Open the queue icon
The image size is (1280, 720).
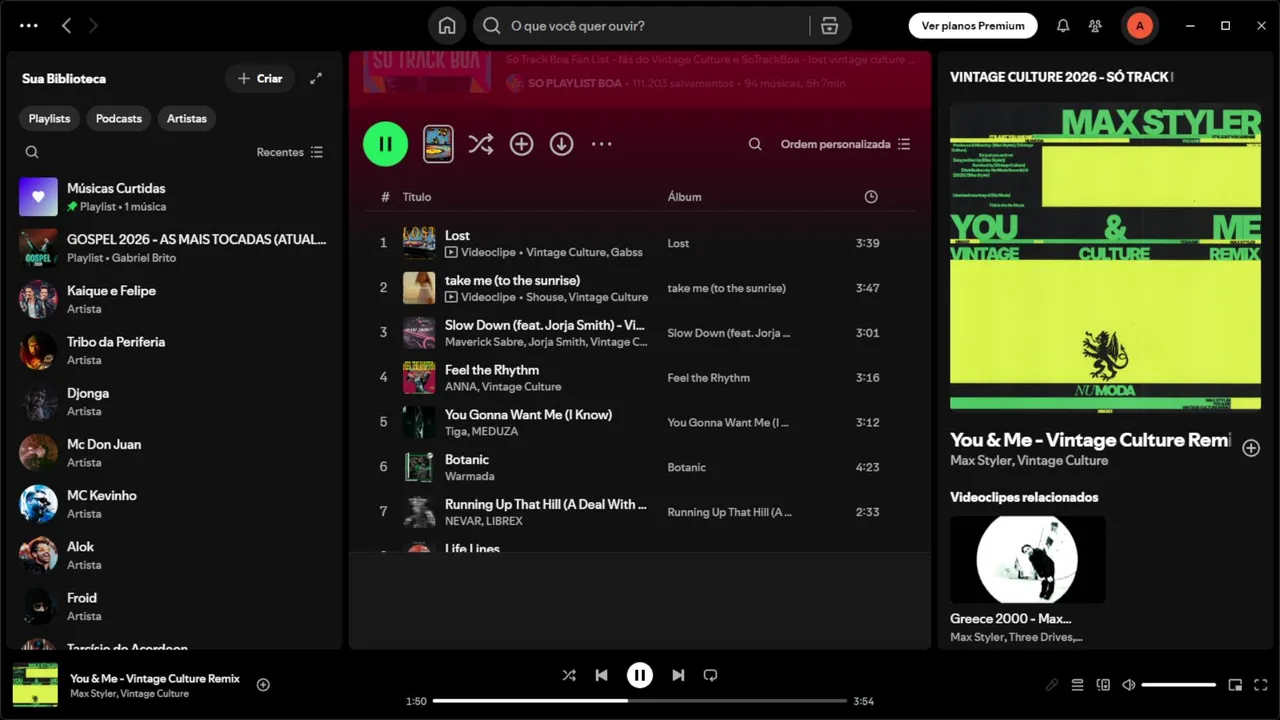click(x=1077, y=685)
